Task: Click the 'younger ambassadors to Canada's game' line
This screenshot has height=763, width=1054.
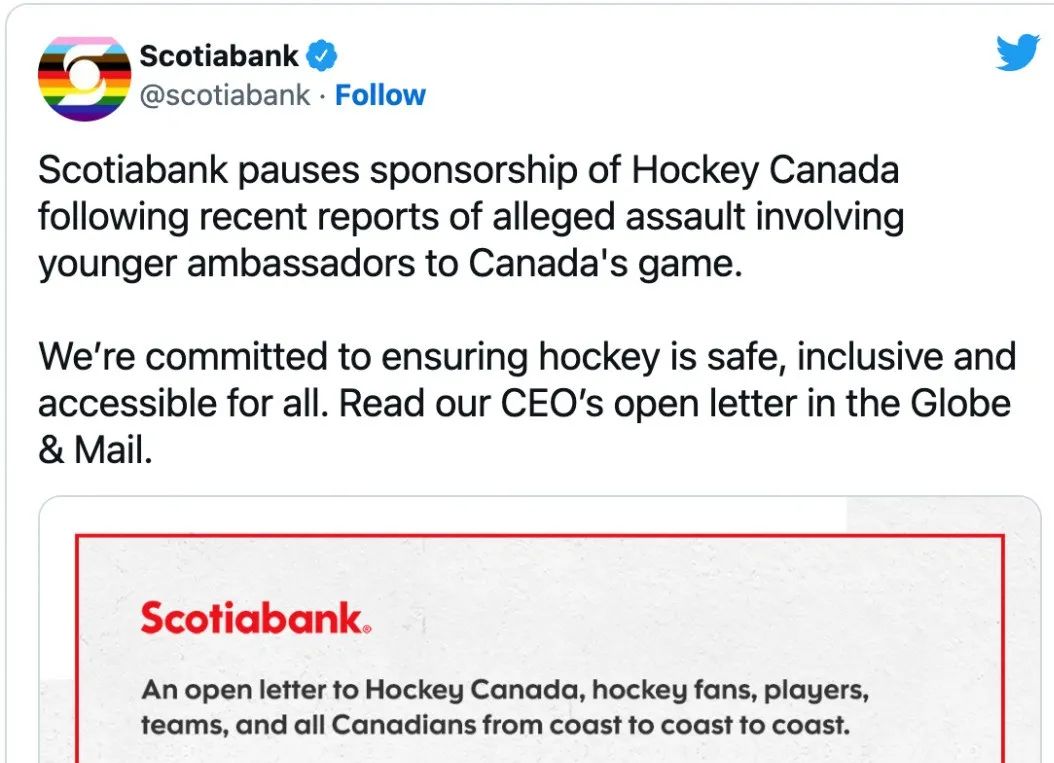Action: coord(390,264)
